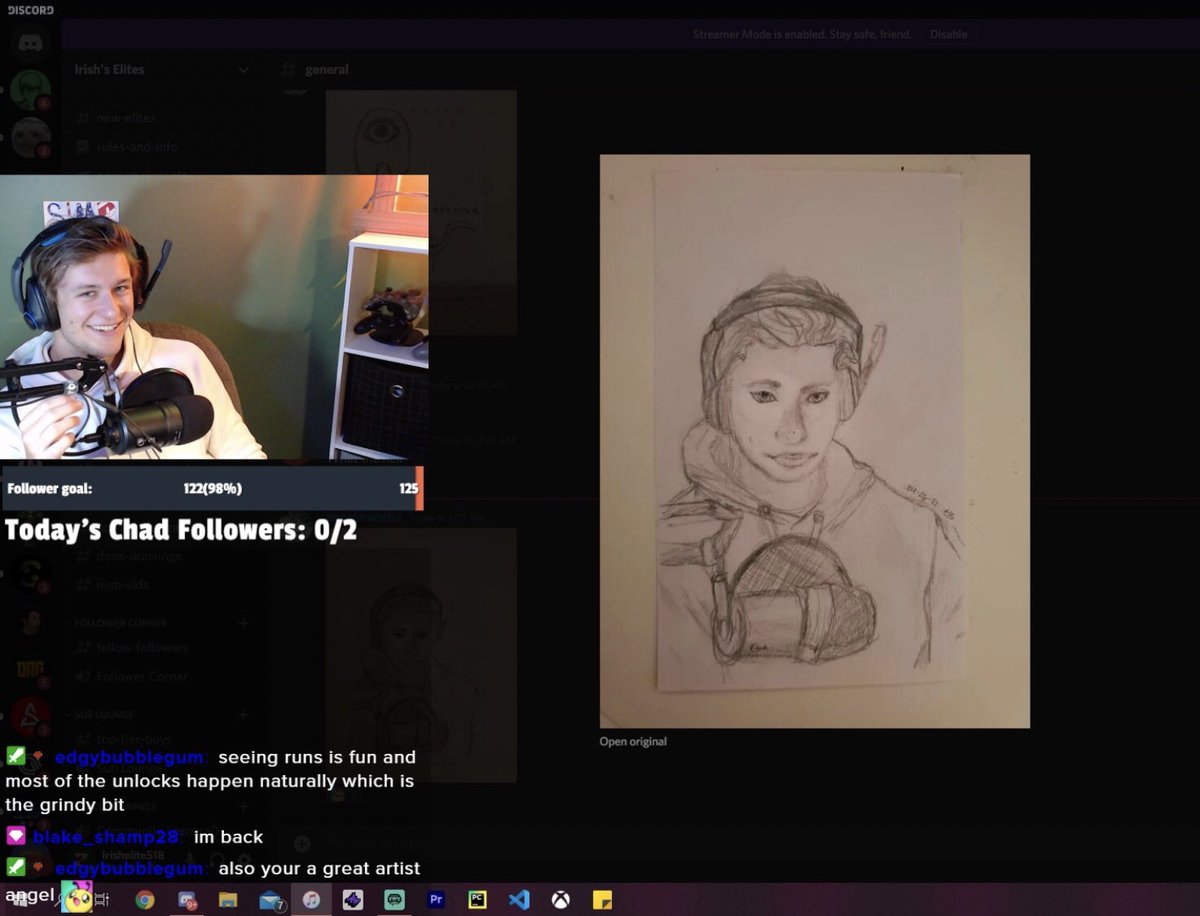
Task: Expand the Irish's Elites server menu
Action: pos(243,70)
